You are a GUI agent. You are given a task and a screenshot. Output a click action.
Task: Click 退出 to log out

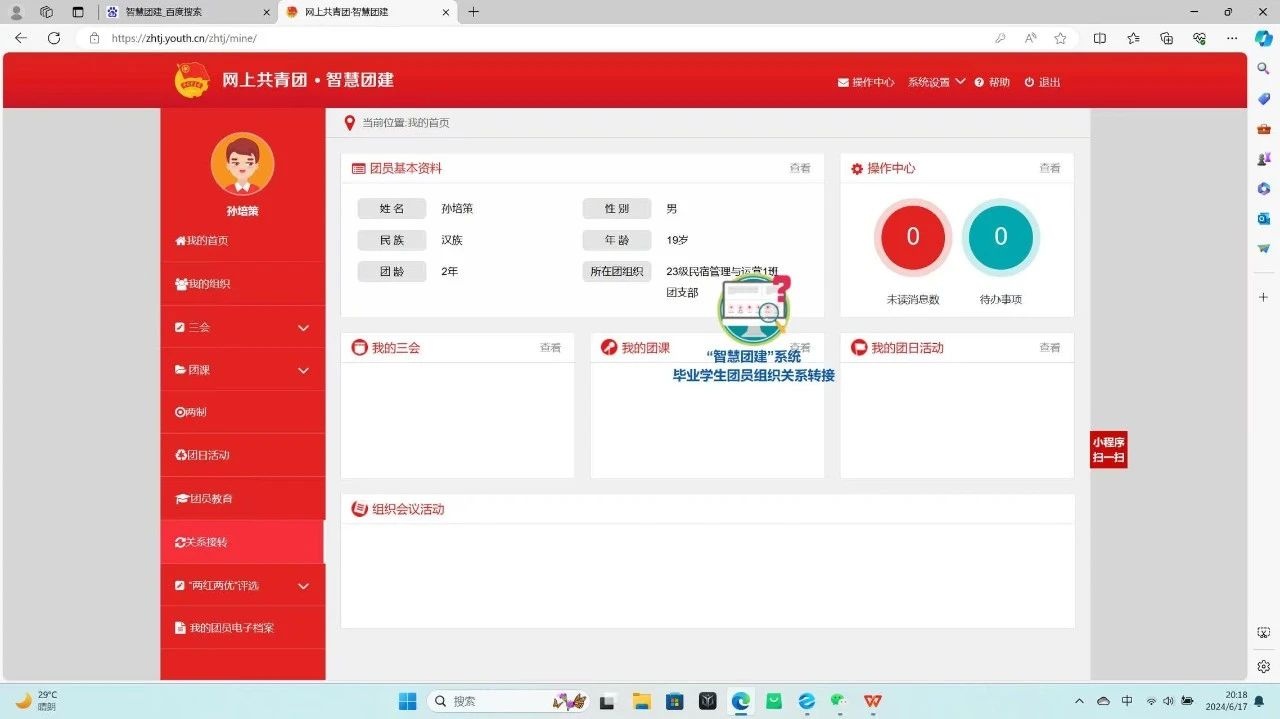(x=1042, y=82)
